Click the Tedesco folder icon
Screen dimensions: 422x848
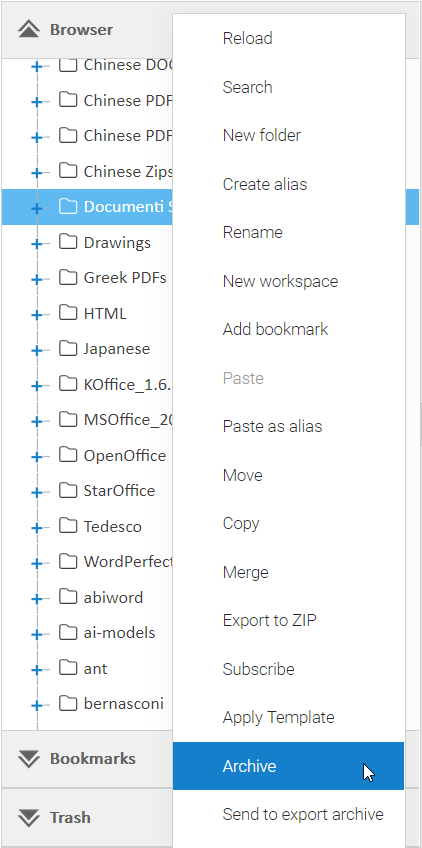pyautogui.click(x=68, y=526)
